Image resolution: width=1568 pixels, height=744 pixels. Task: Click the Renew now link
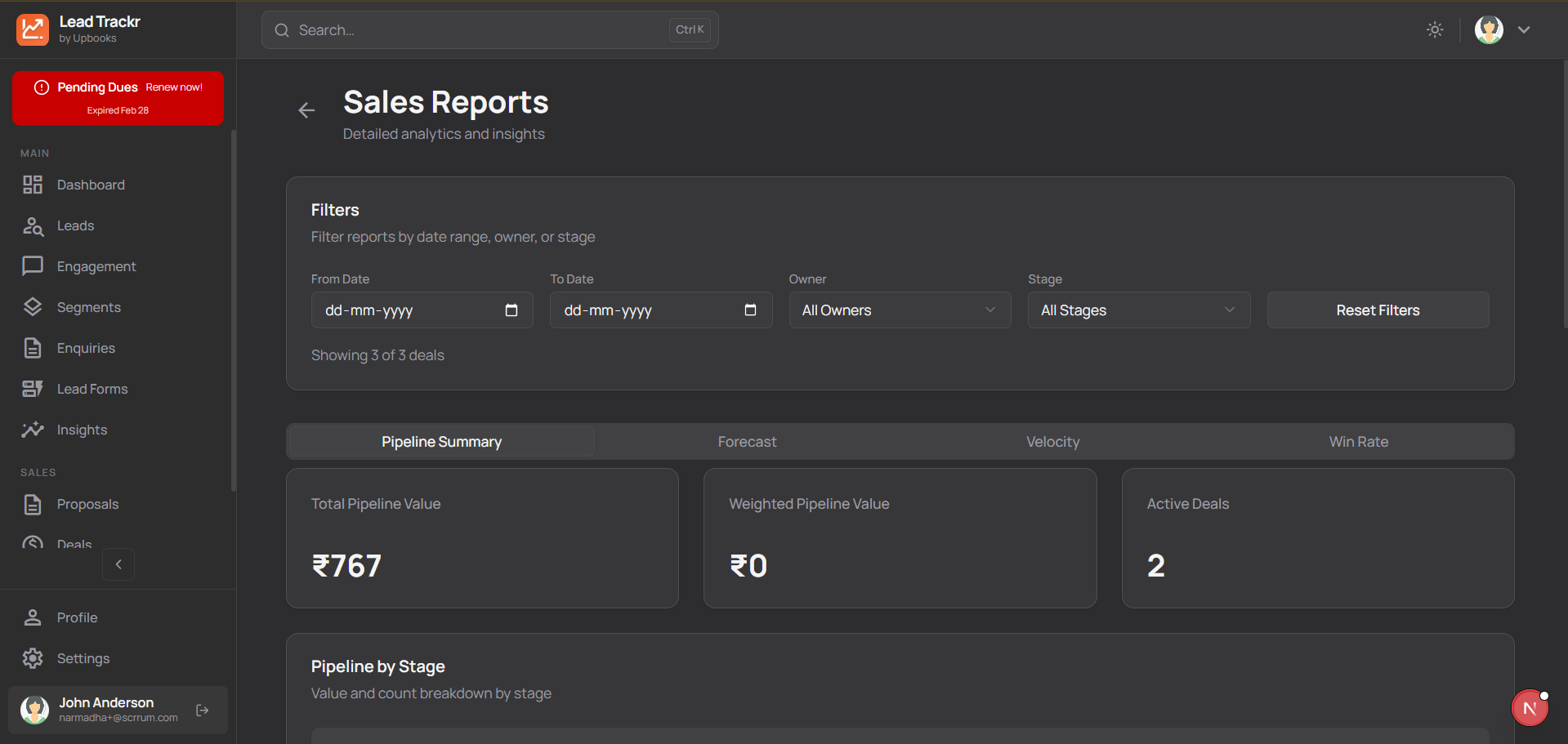click(x=174, y=87)
